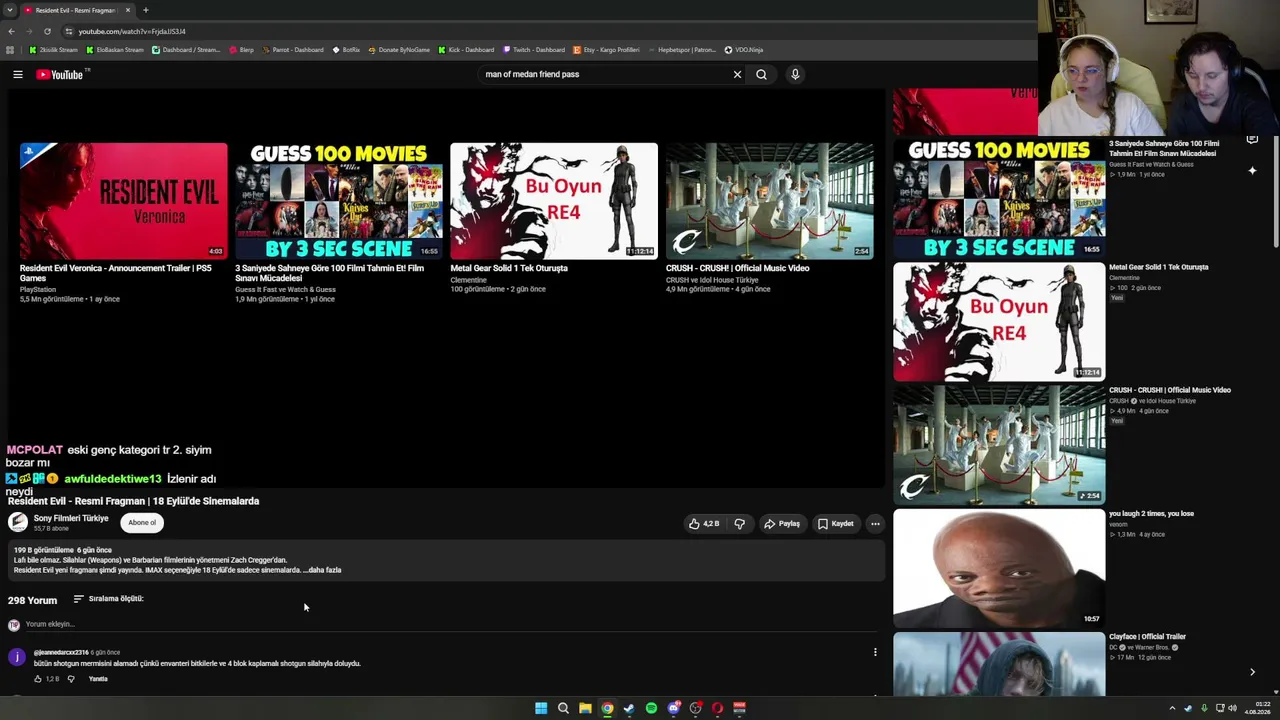Open the Parrot - Dashboard bookmark
The width and height of the screenshot is (1280, 720).
pyautogui.click(x=293, y=50)
